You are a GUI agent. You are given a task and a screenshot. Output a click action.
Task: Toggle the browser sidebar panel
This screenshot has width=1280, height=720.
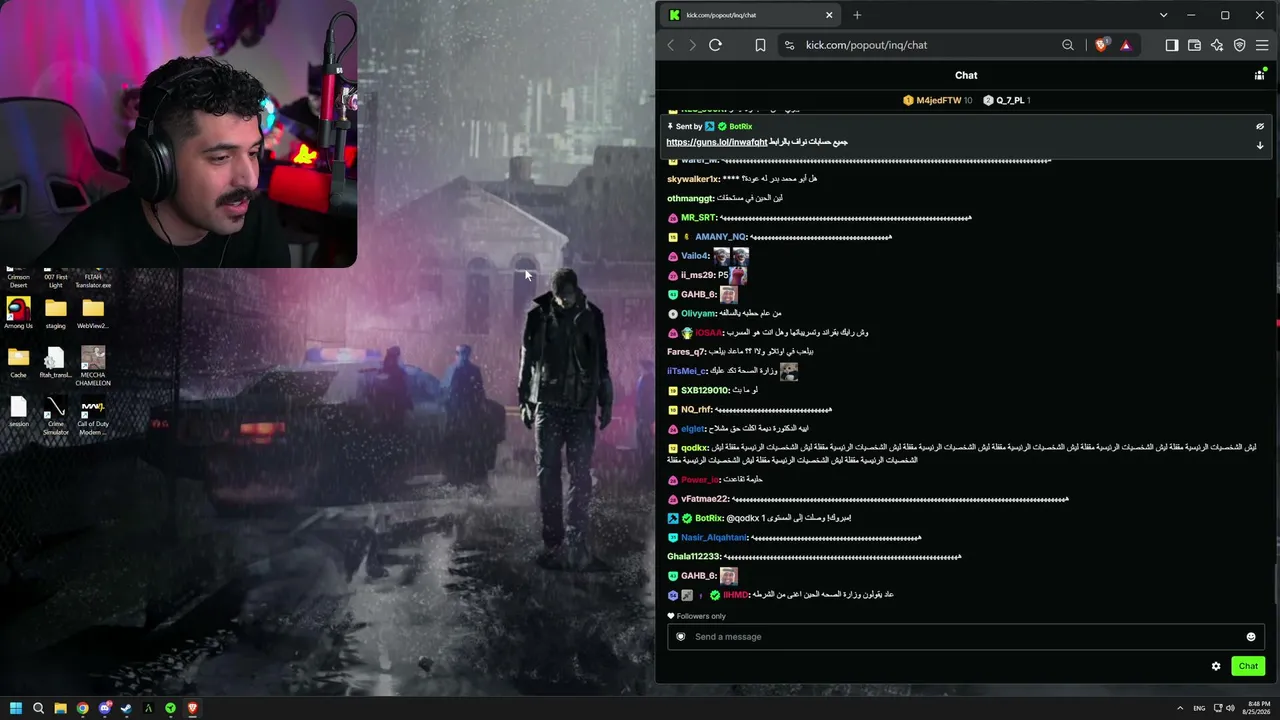tap(1172, 45)
